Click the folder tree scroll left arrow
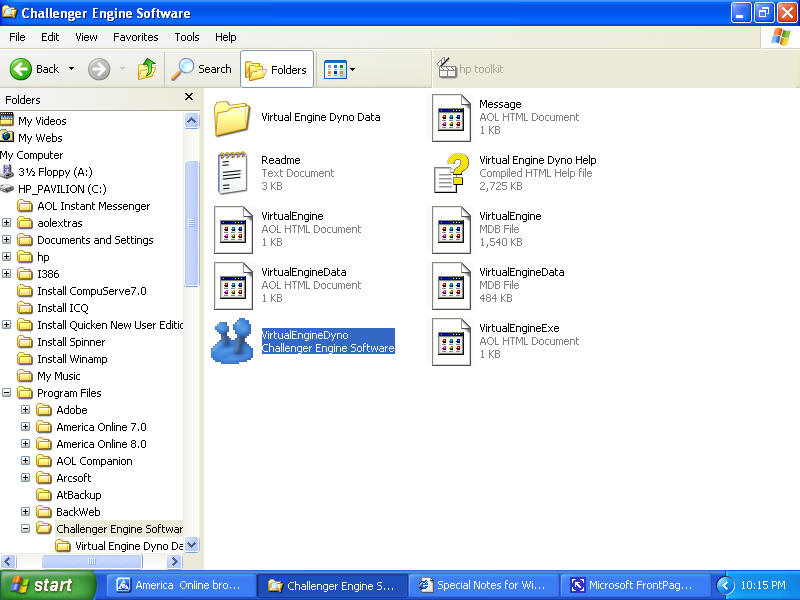The width and height of the screenshot is (800, 600). [8, 562]
